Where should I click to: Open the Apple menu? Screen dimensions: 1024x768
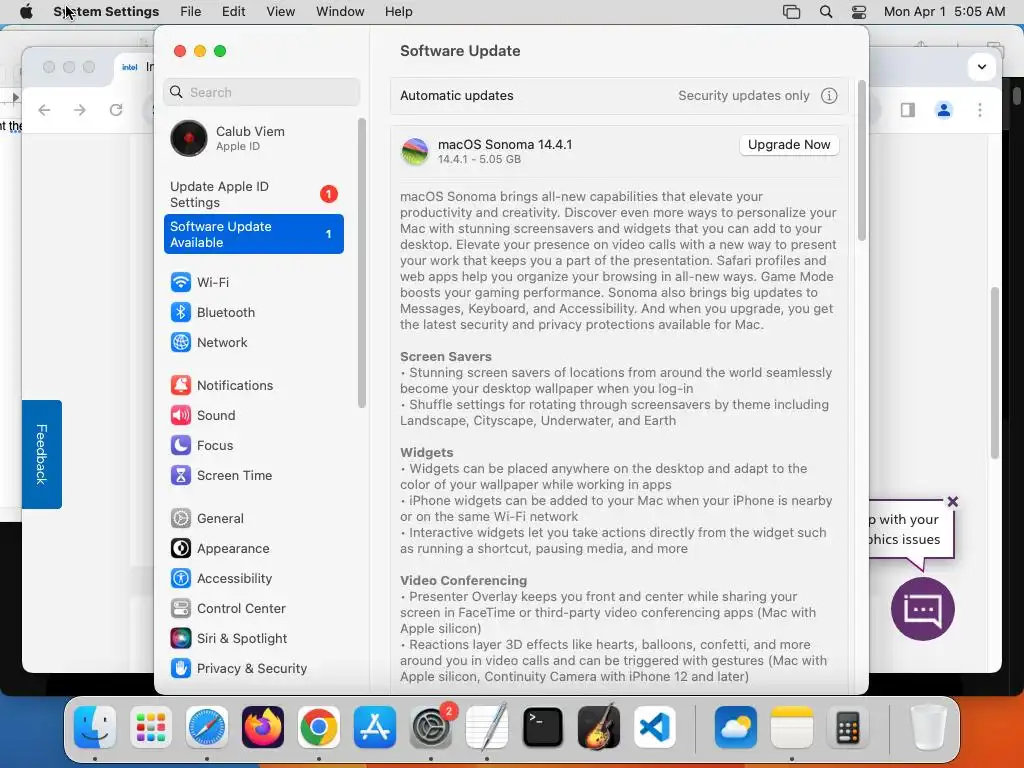point(26,12)
